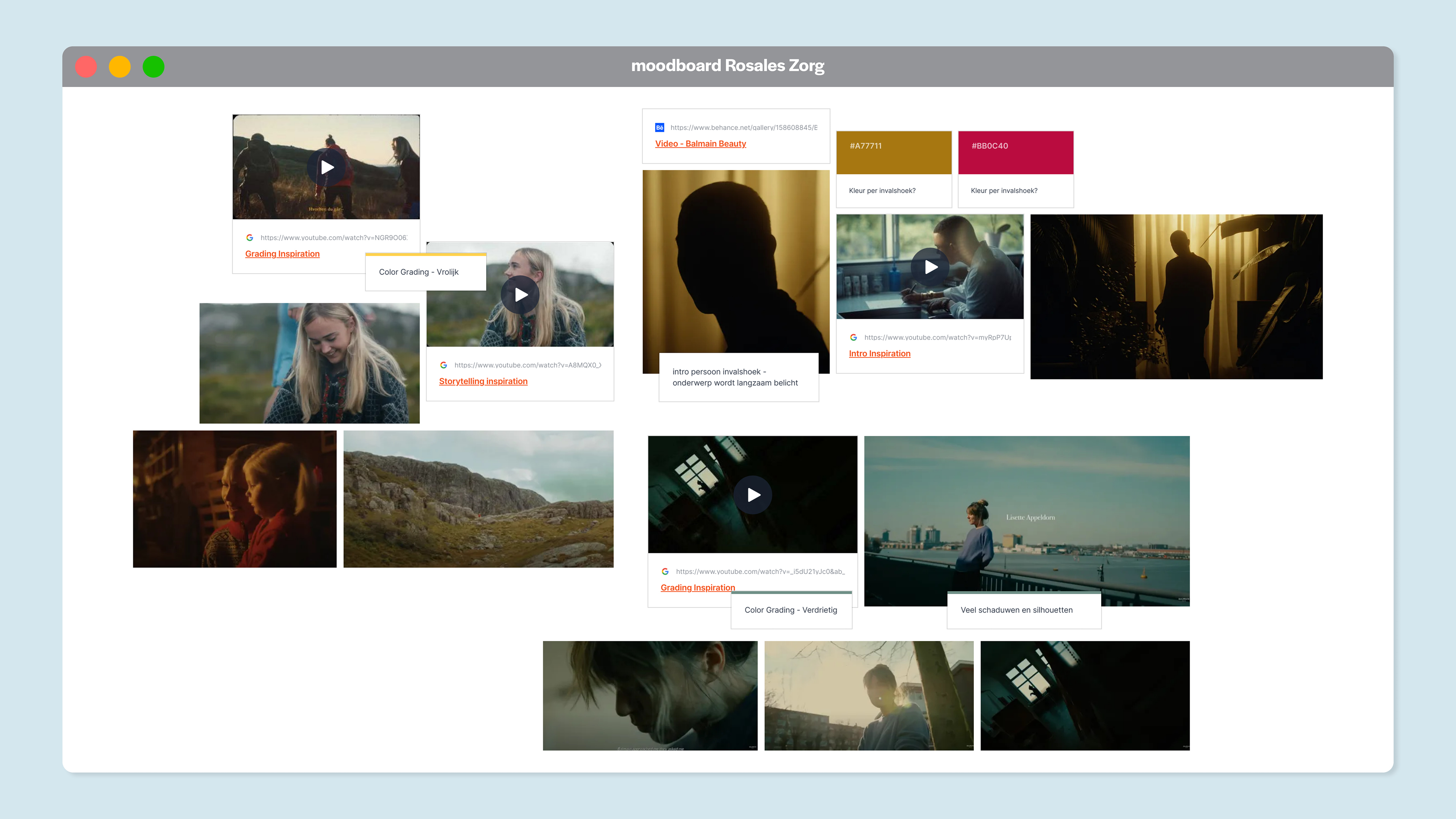
Task: Click Google icon beside NGR9O06 YouTube URL
Action: pos(249,238)
